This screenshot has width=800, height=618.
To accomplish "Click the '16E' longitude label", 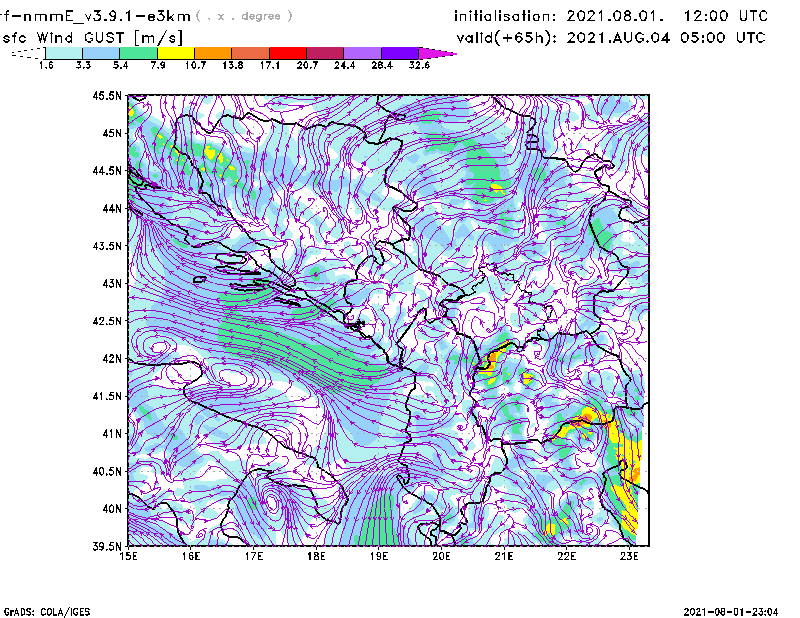I will click(x=191, y=556).
